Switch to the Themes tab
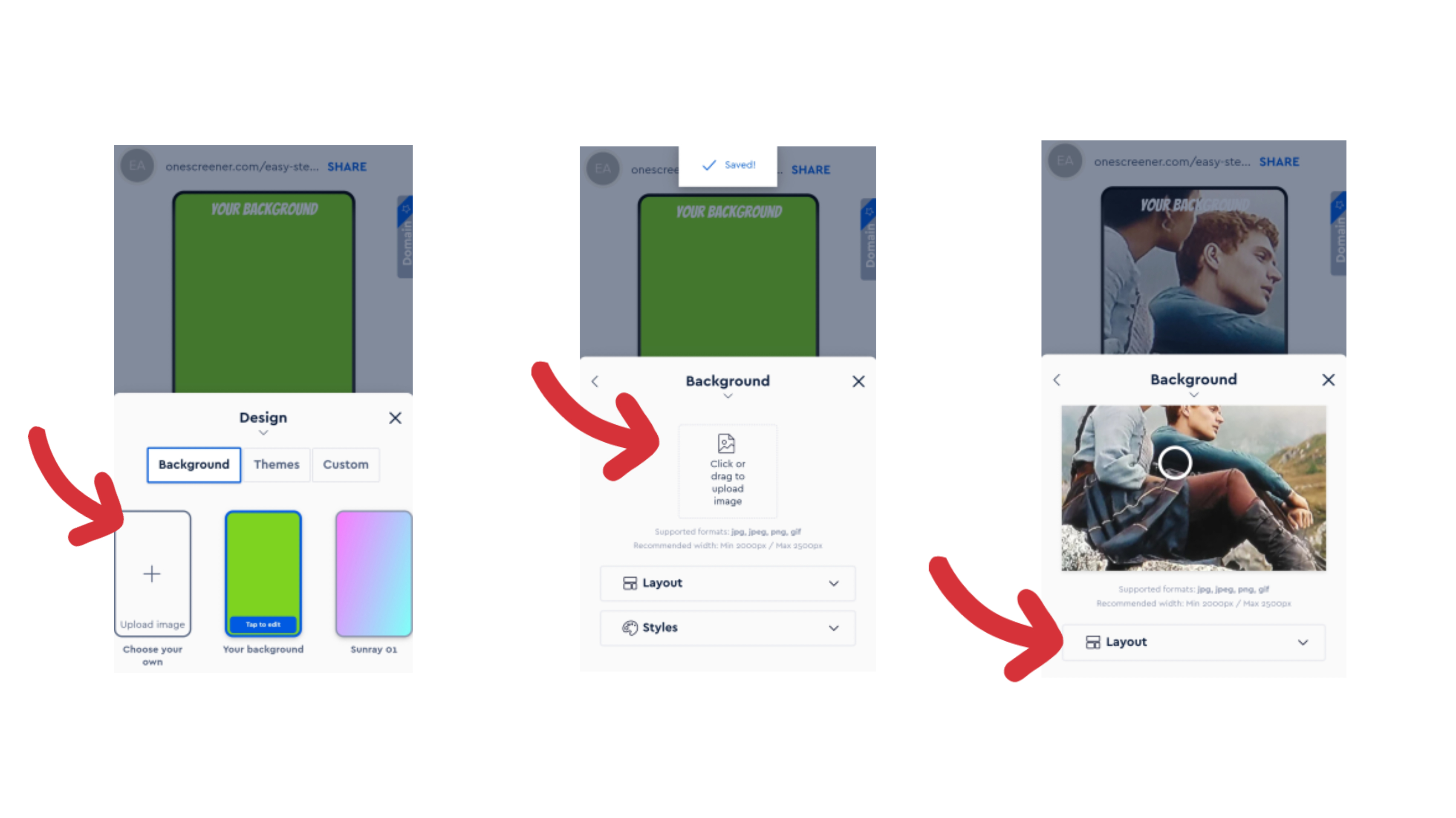The width and height of the screenshot is (1456, 818). [x=276, y=464]
